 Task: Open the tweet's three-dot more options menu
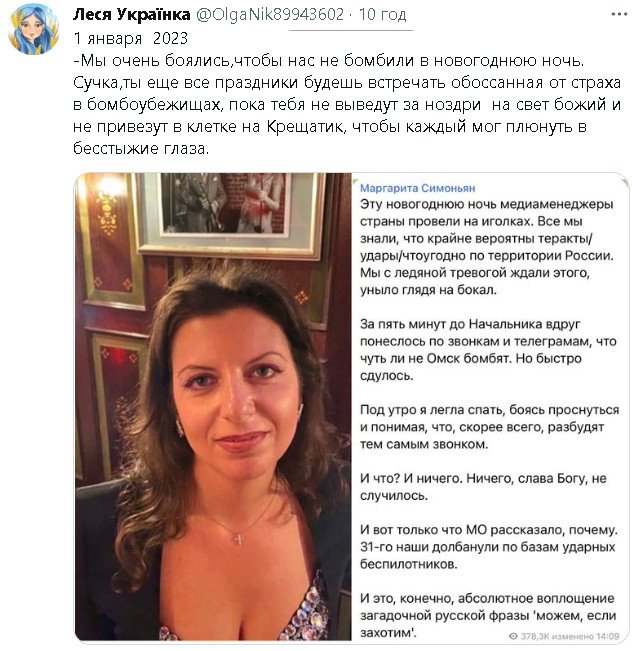point(619,15)
